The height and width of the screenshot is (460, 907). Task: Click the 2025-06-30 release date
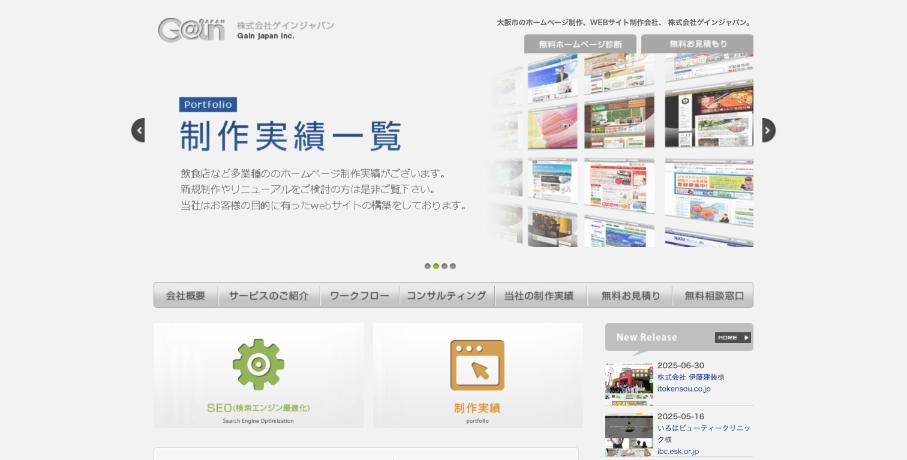pyautogui.click(x=681, y=366)
